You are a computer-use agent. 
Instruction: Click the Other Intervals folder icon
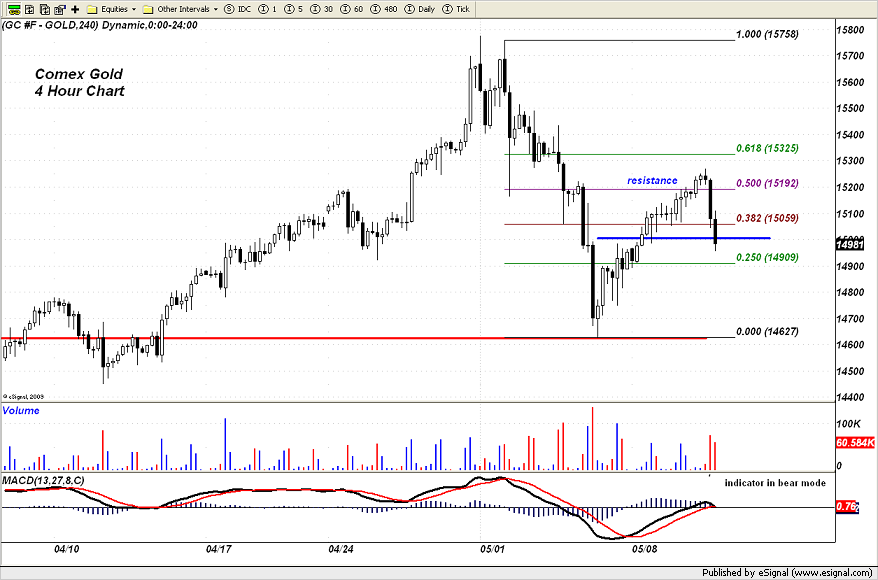coord(148,9)
